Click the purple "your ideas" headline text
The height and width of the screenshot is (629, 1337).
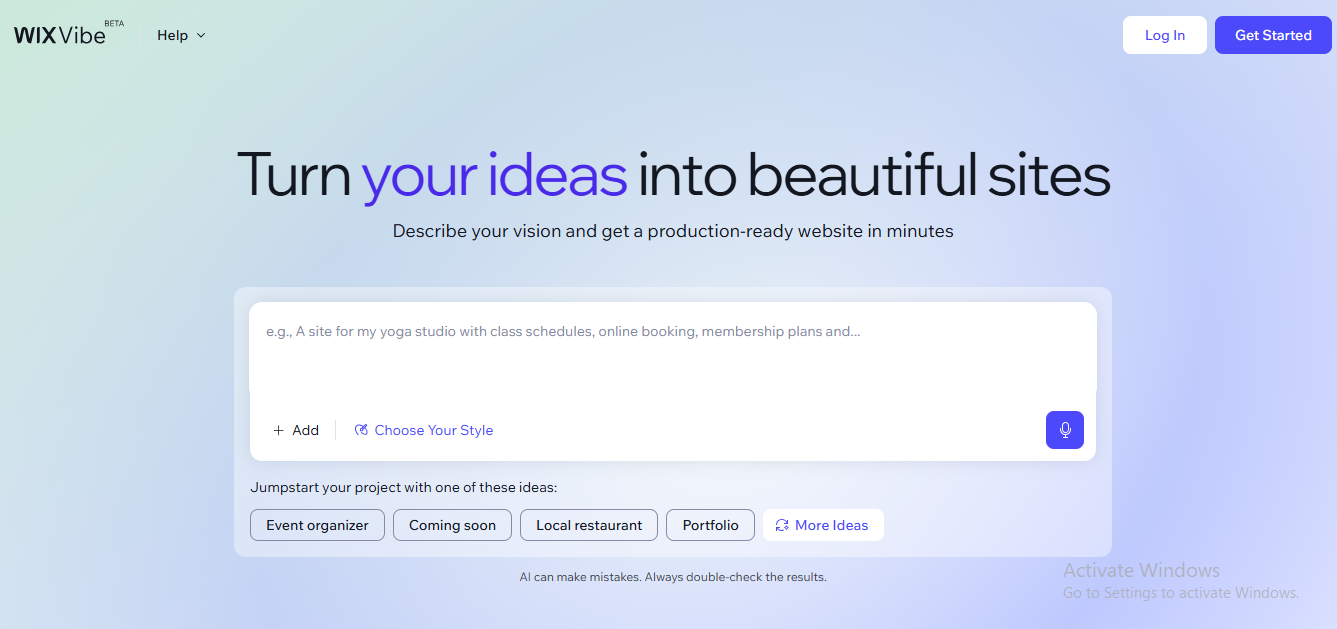pos(494,174)
